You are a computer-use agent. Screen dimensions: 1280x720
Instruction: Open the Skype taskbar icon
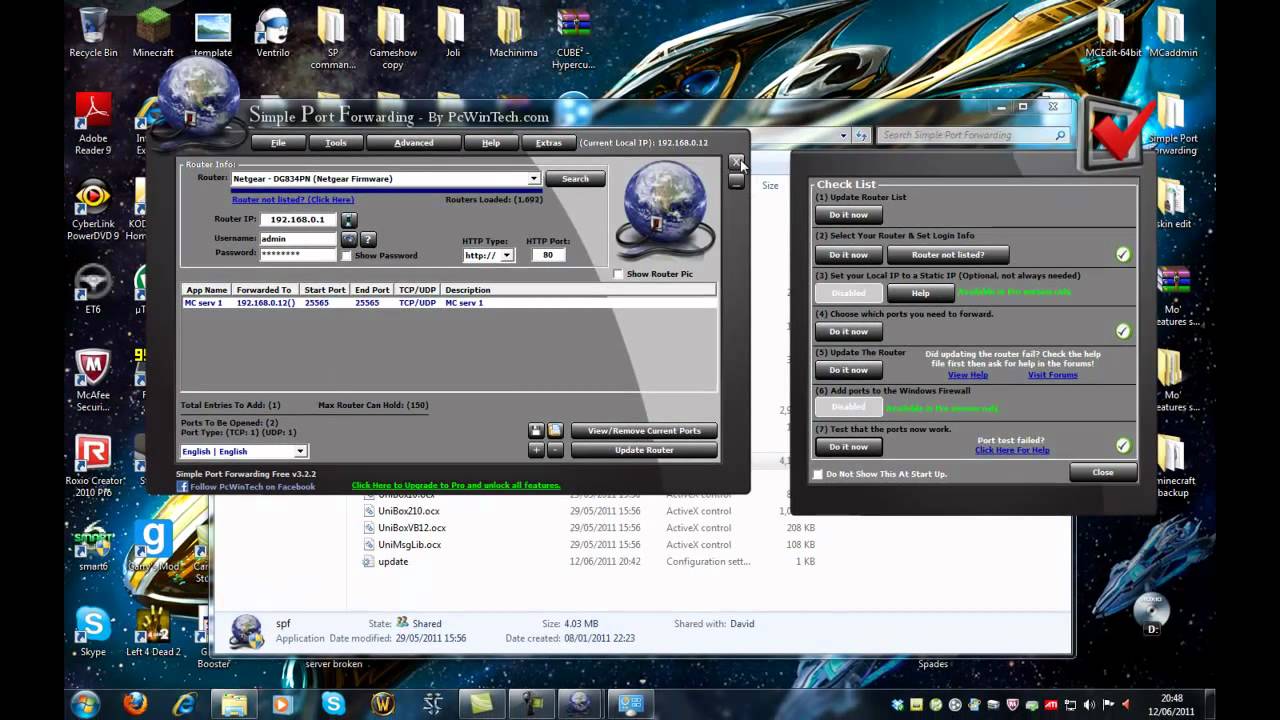(333, 704)
